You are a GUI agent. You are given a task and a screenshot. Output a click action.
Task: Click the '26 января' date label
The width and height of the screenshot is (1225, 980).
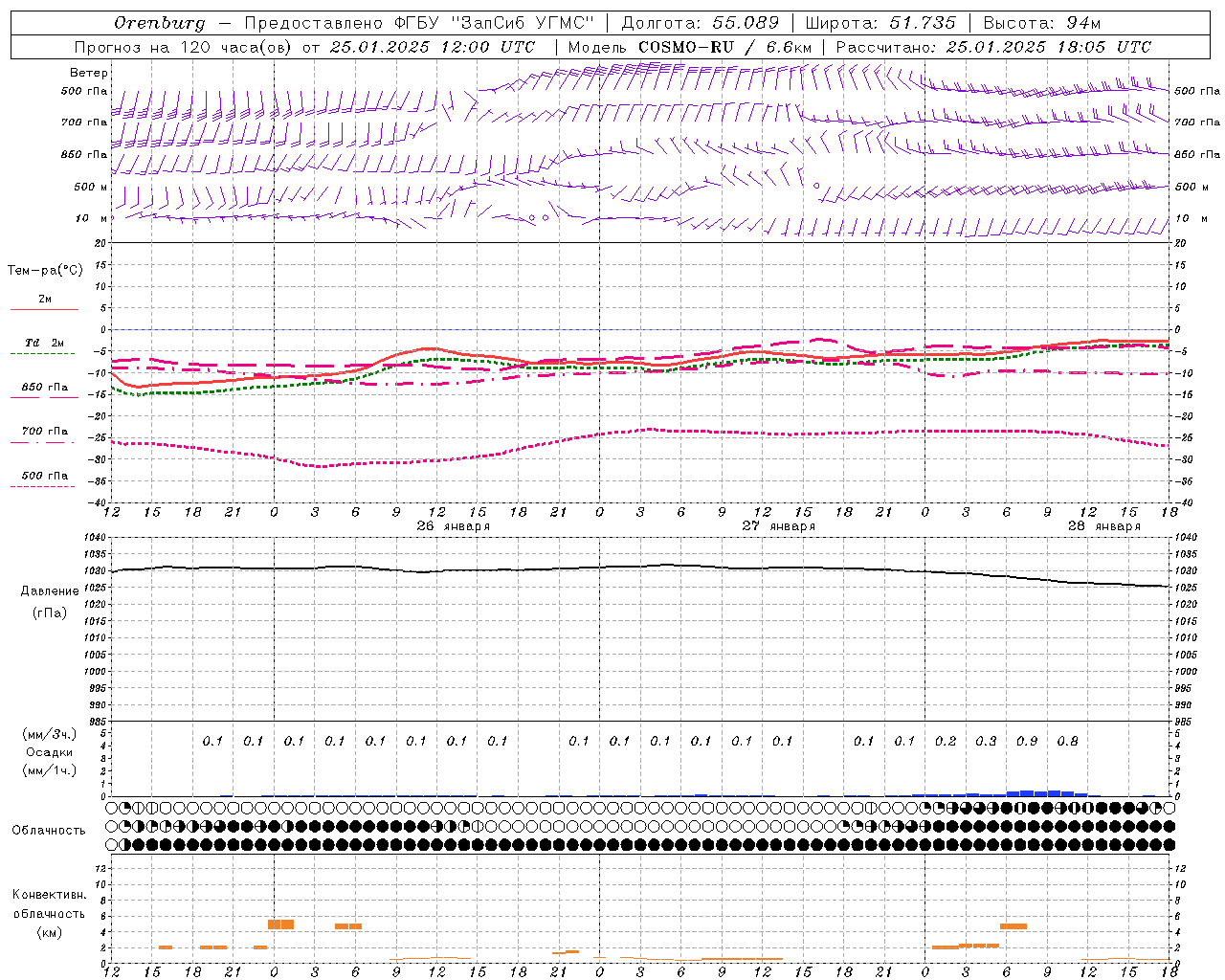tap(454, 526)
